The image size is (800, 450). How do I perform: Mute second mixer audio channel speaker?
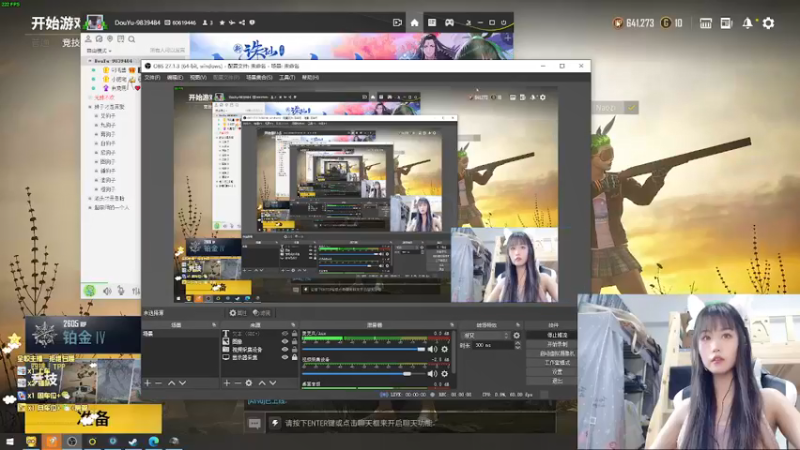pos(433,373)
